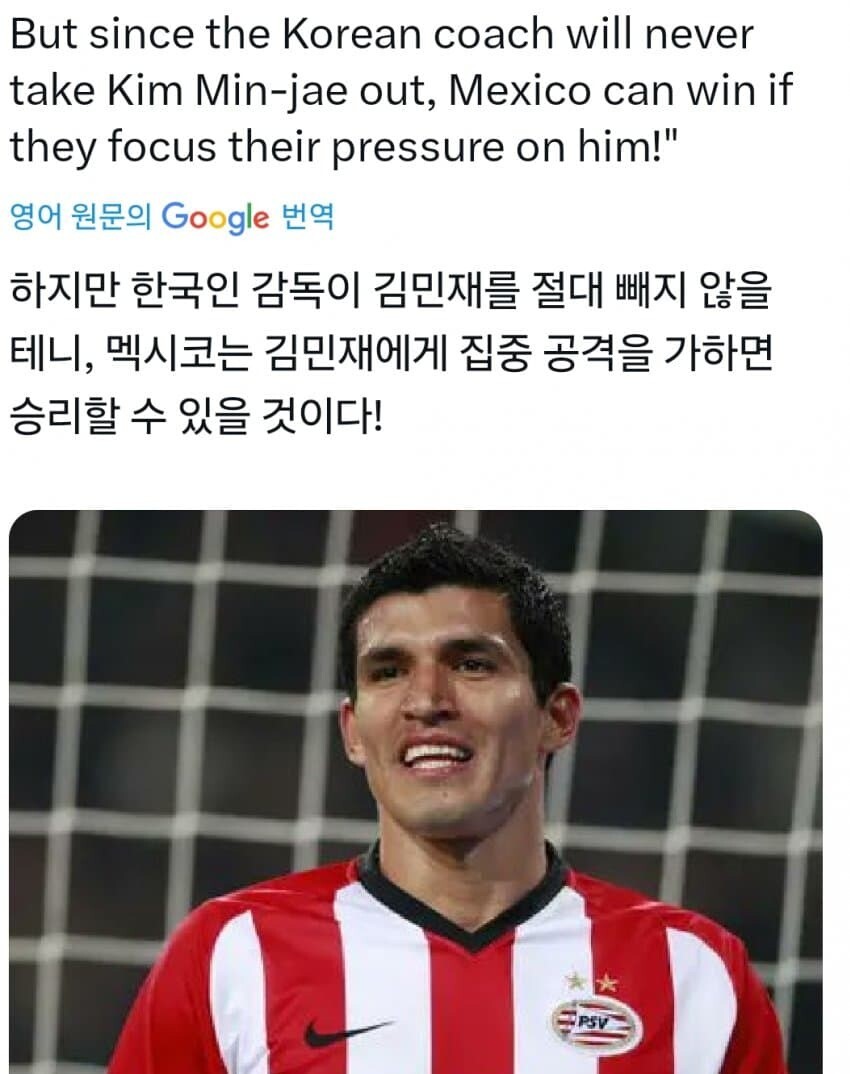The width and height of the screenshot is (850, 1074).
Task: Select the two gold stars above PSV crest
Action: coord(591,983)
